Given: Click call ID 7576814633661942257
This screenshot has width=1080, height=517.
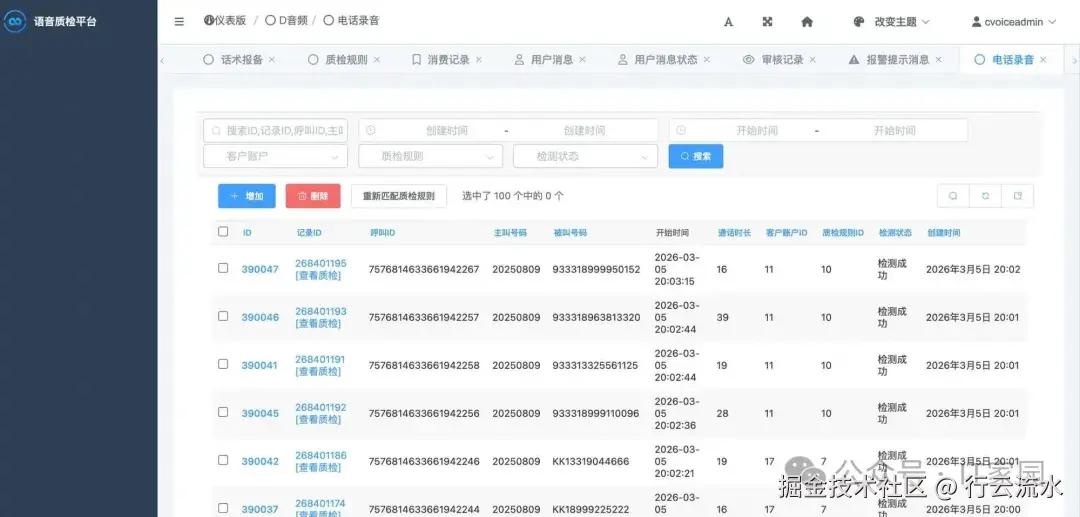Looking at the screenshot, I should pyautogui.click(x=424, y=317).
